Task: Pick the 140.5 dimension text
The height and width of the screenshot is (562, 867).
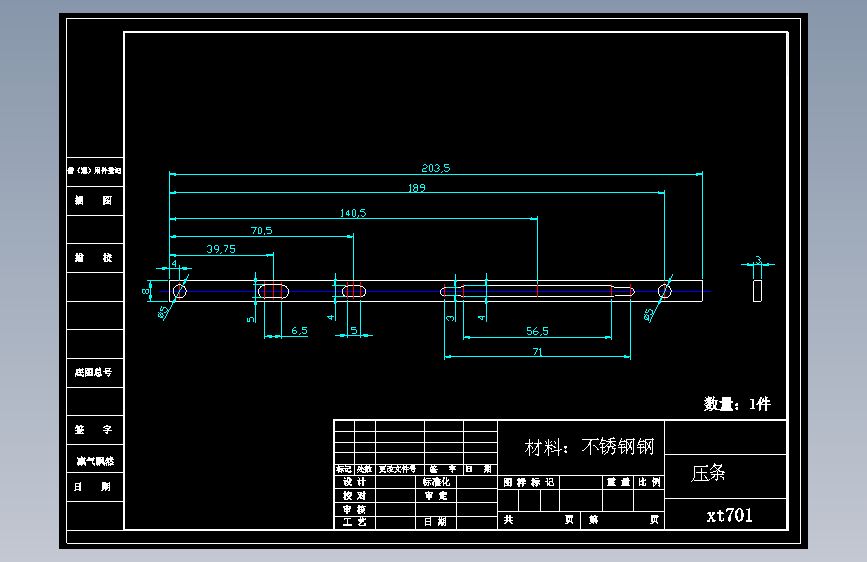Action: (x=353, y=213)
